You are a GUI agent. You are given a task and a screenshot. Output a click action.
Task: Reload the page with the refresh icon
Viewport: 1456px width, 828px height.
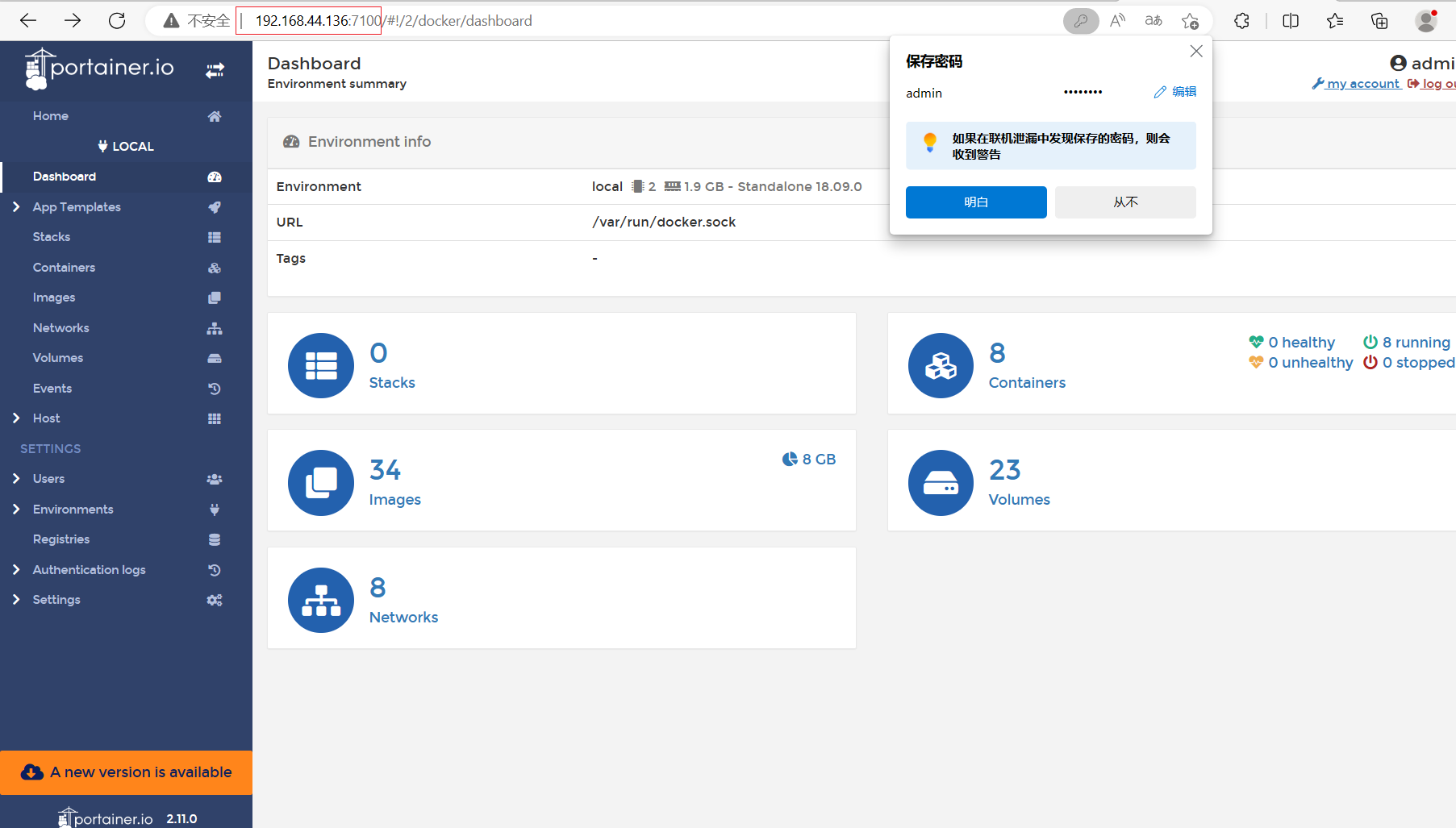(x=117, y=21)
